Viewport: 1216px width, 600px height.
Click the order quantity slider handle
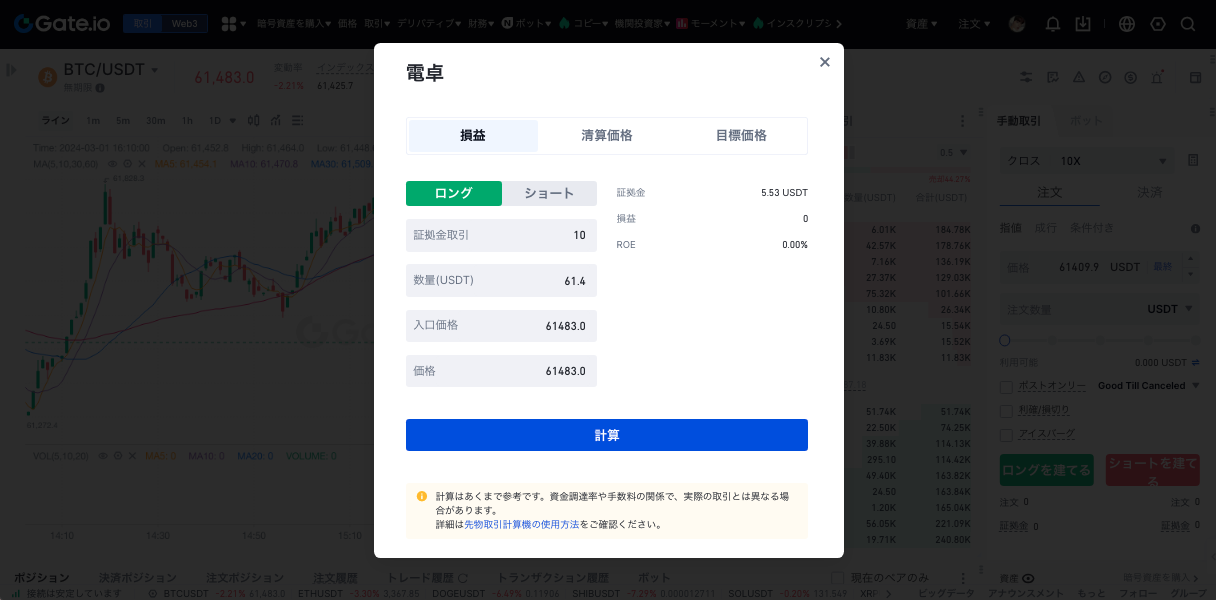[x=1006, y=341]
